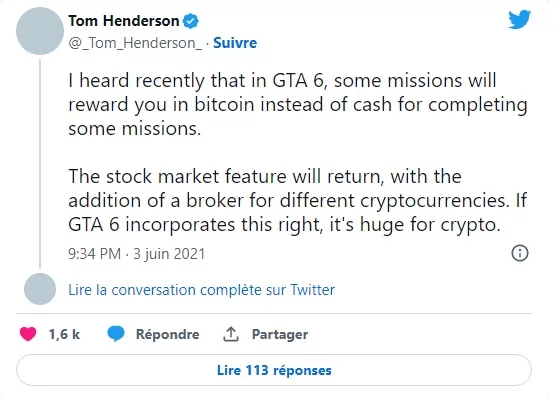554x396 pixels.
Task: Click the first paragraph about GTA 6 missions
Action: click(298, 105)
